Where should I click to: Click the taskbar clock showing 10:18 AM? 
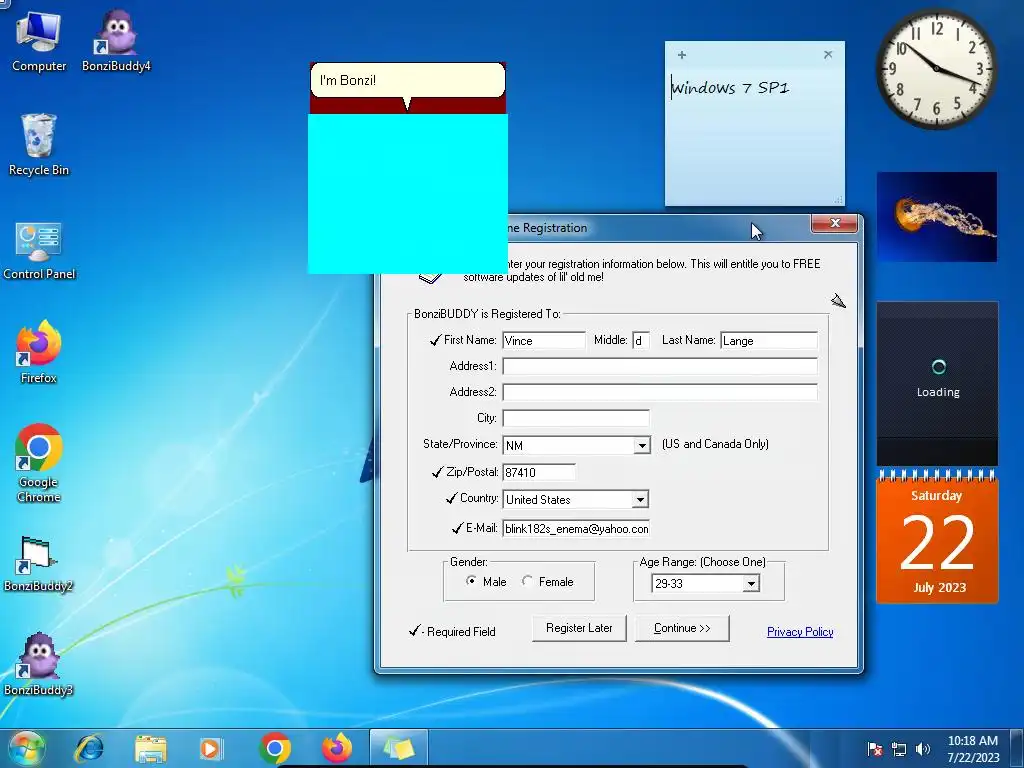click(x=973, y=749)
